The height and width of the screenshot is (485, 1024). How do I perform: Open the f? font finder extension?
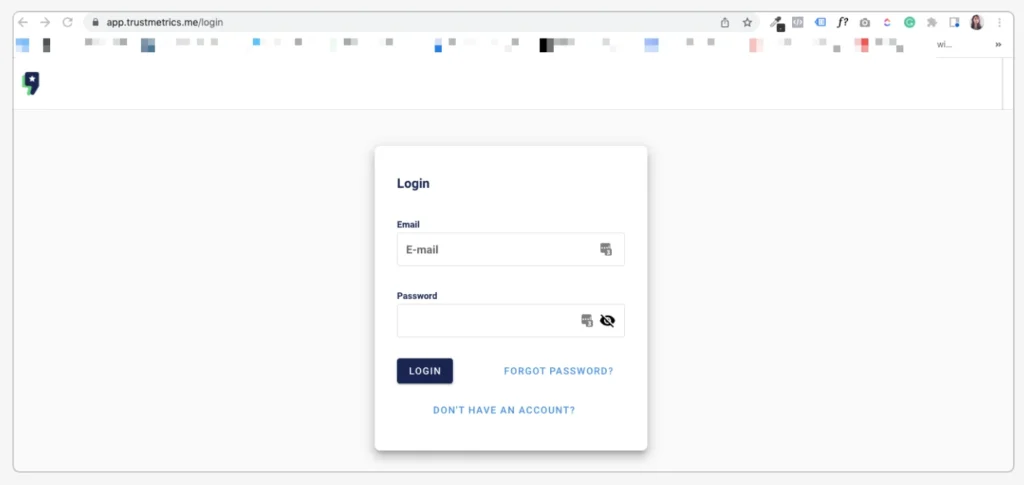[842, 22]
